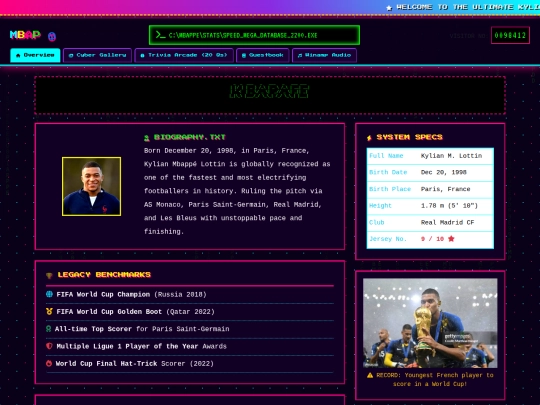Click the jersey number '9 / 10' value
The width and height of the screenshot is (540, 405).
coord(432,239)
